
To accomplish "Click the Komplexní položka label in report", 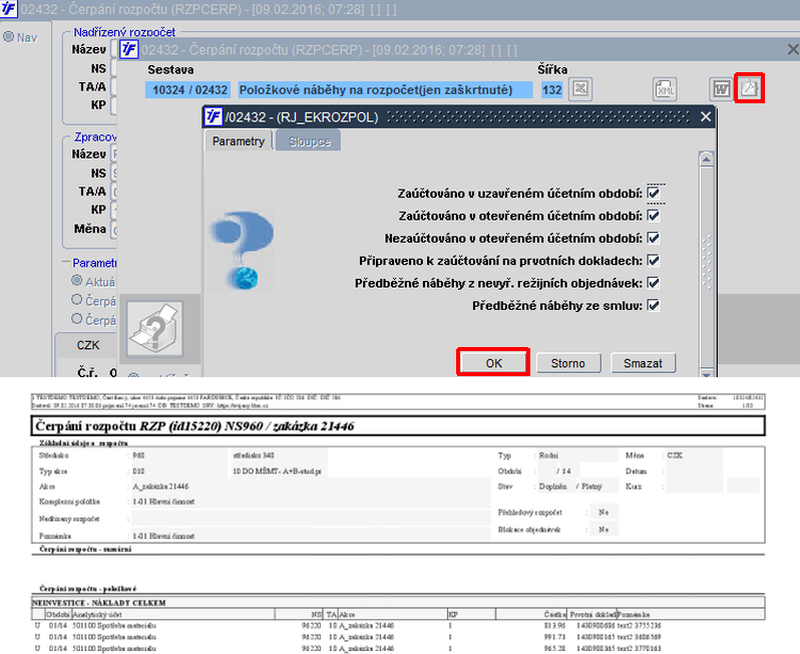I will click(x=69, y=502).
